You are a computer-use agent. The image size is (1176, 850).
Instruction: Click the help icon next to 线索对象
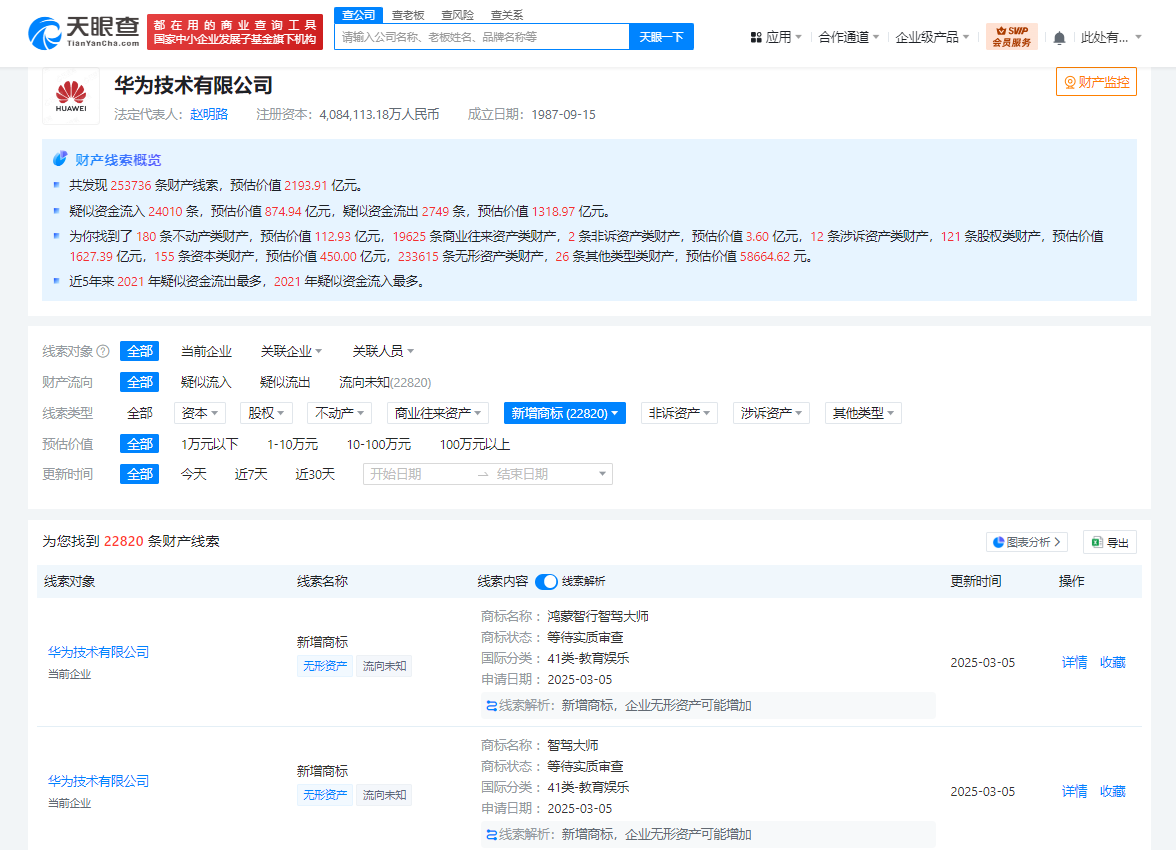[104, 351]
